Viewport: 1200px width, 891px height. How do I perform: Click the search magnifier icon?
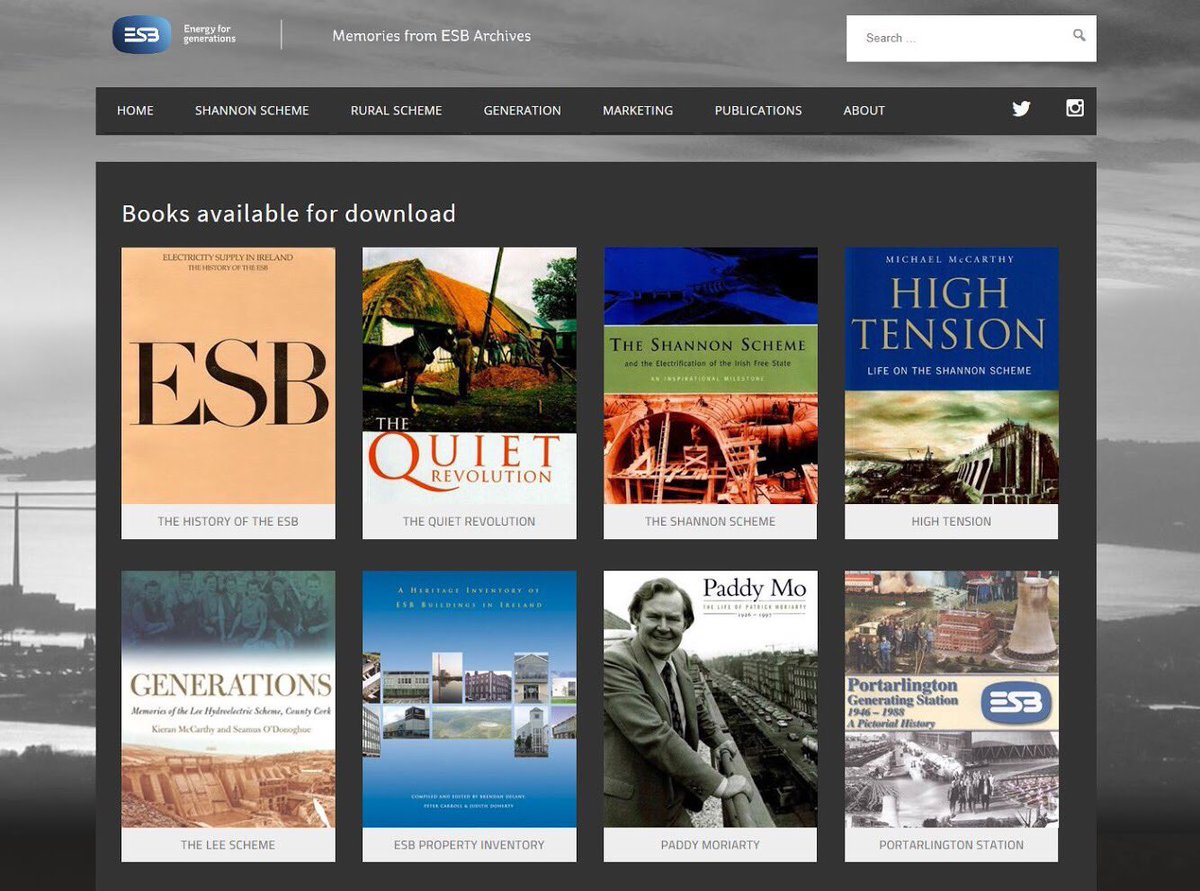(1079, 36)
